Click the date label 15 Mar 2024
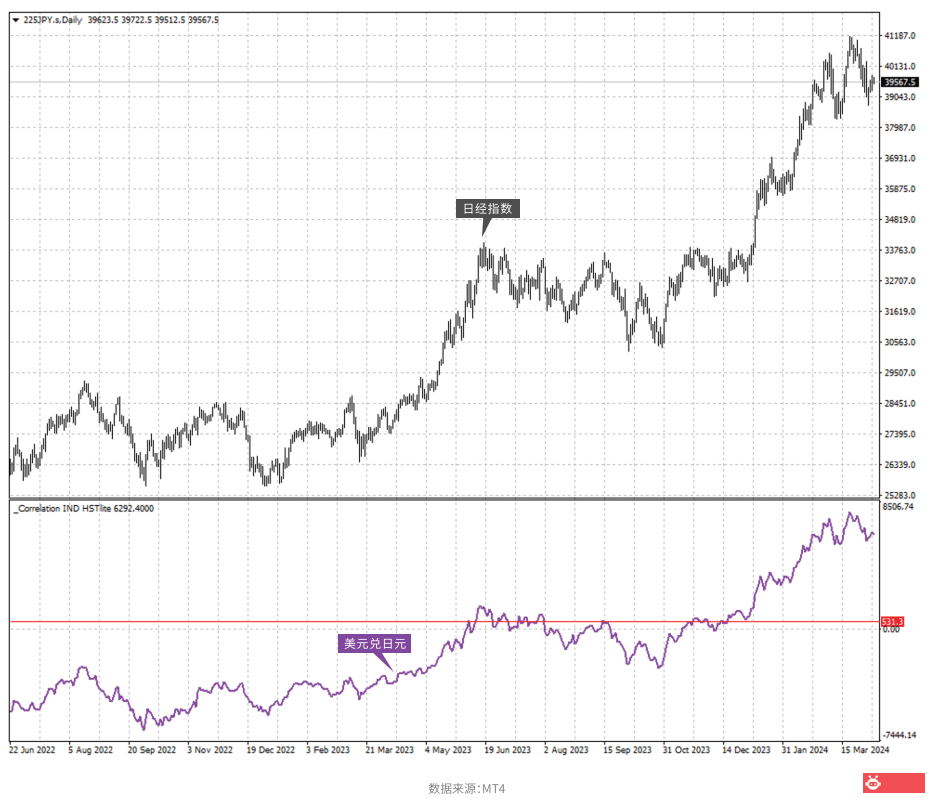This screenshot has height=798, width=934. pyautogui.click(x=865, y=750)
